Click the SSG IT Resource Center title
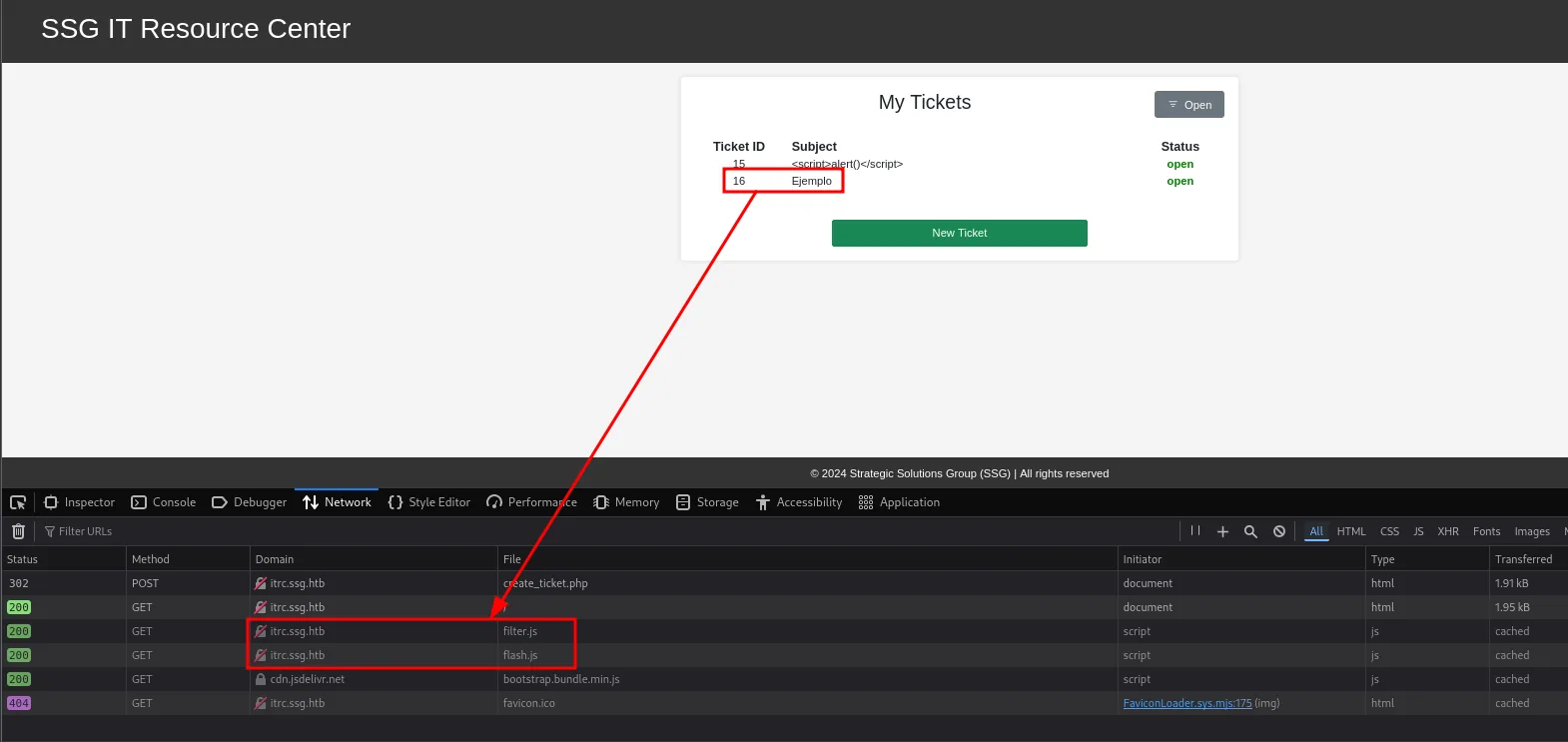 click(196, 29)
